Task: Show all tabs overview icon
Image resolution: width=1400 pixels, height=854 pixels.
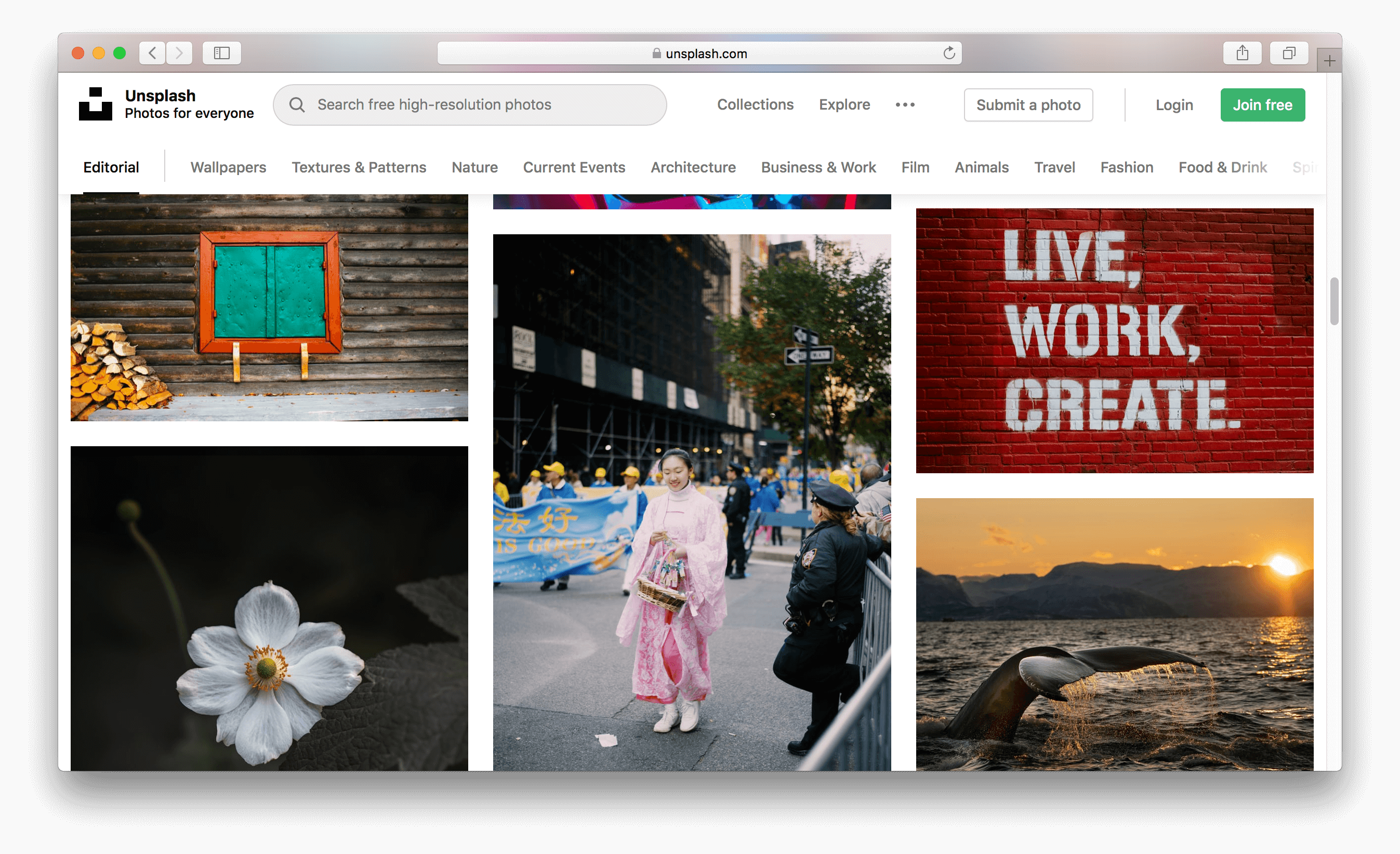Action: (1289, 54)
